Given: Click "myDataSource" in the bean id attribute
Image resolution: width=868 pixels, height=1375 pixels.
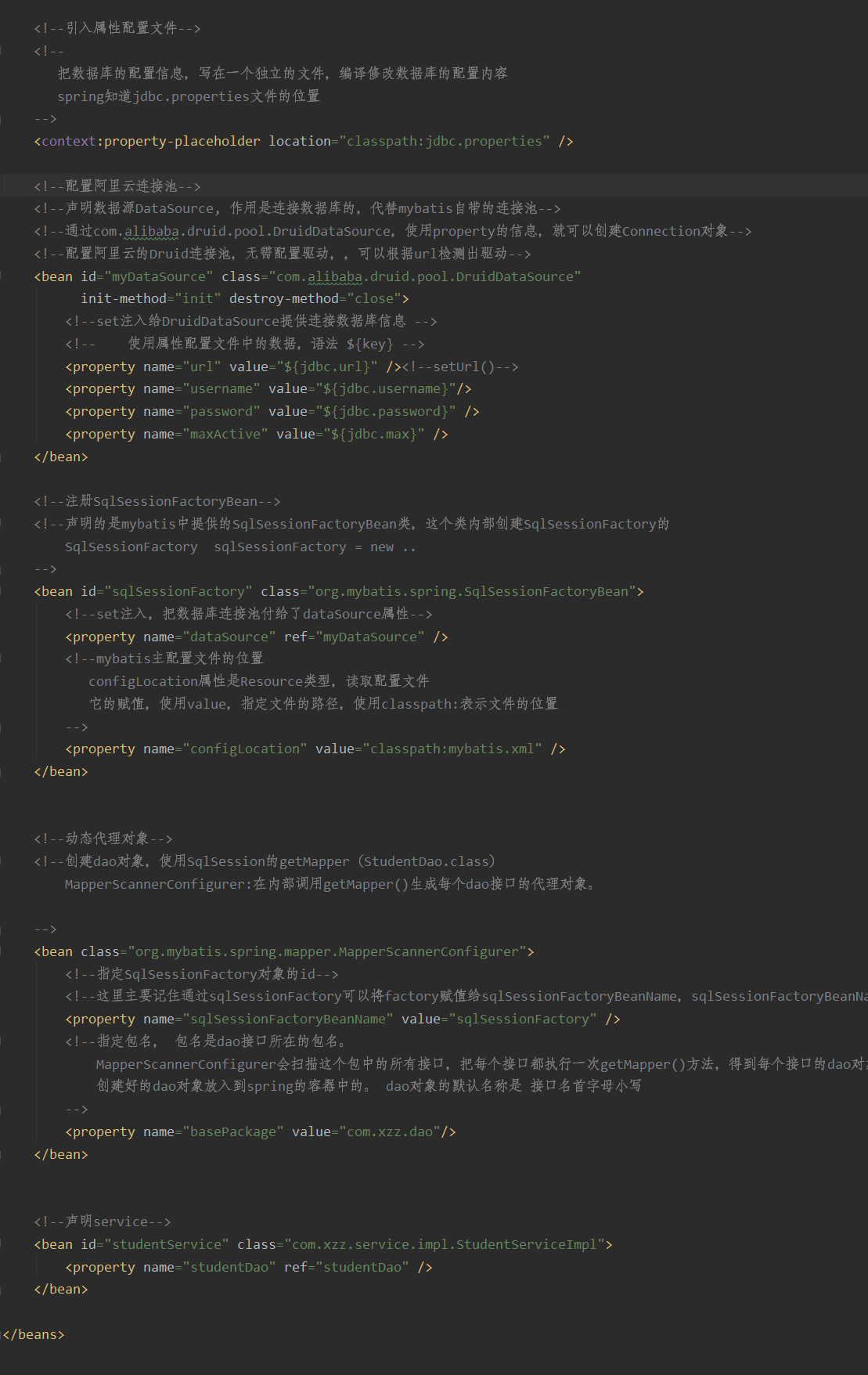Looking at the screenshot, I should tap(158, 276).
